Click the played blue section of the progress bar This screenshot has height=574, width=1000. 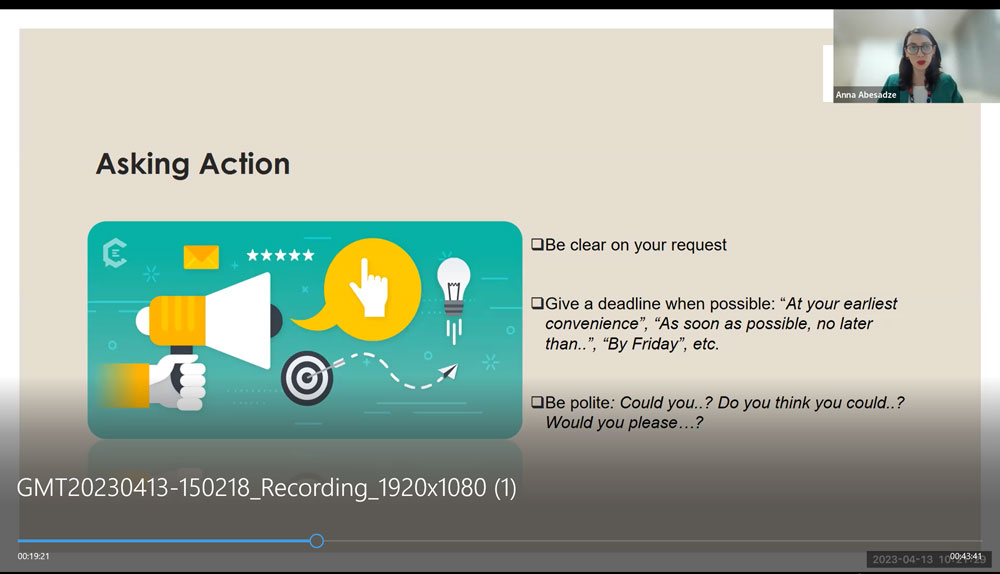click(x=160, y=541)
